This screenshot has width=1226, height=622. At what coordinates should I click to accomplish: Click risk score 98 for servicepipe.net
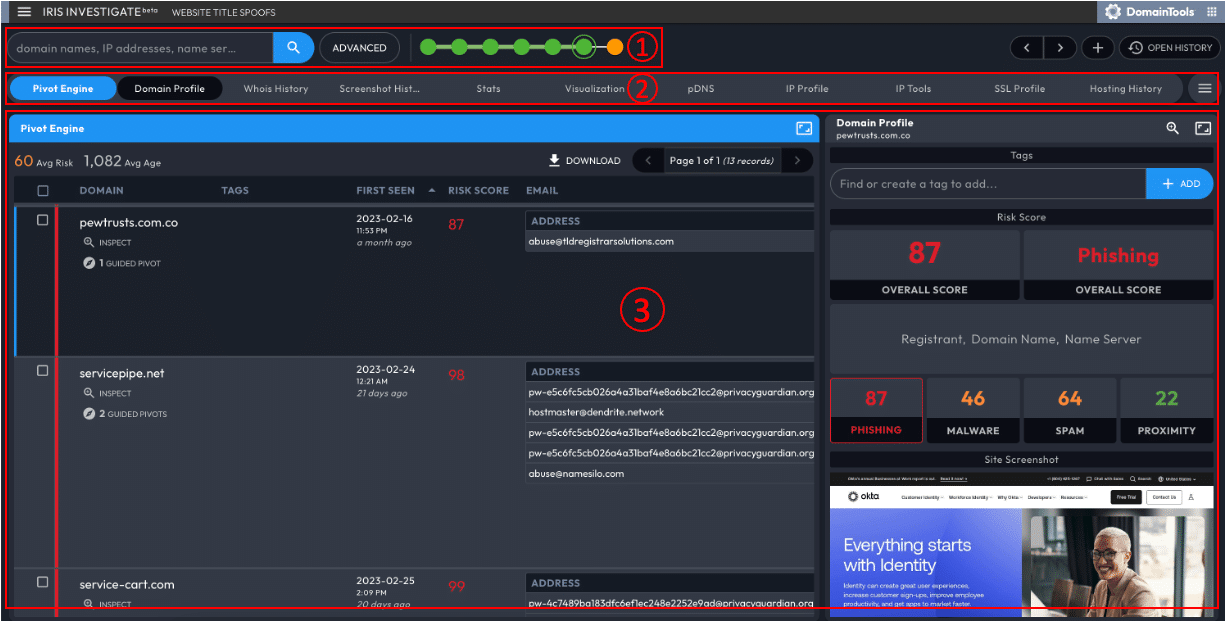point(457,375)
